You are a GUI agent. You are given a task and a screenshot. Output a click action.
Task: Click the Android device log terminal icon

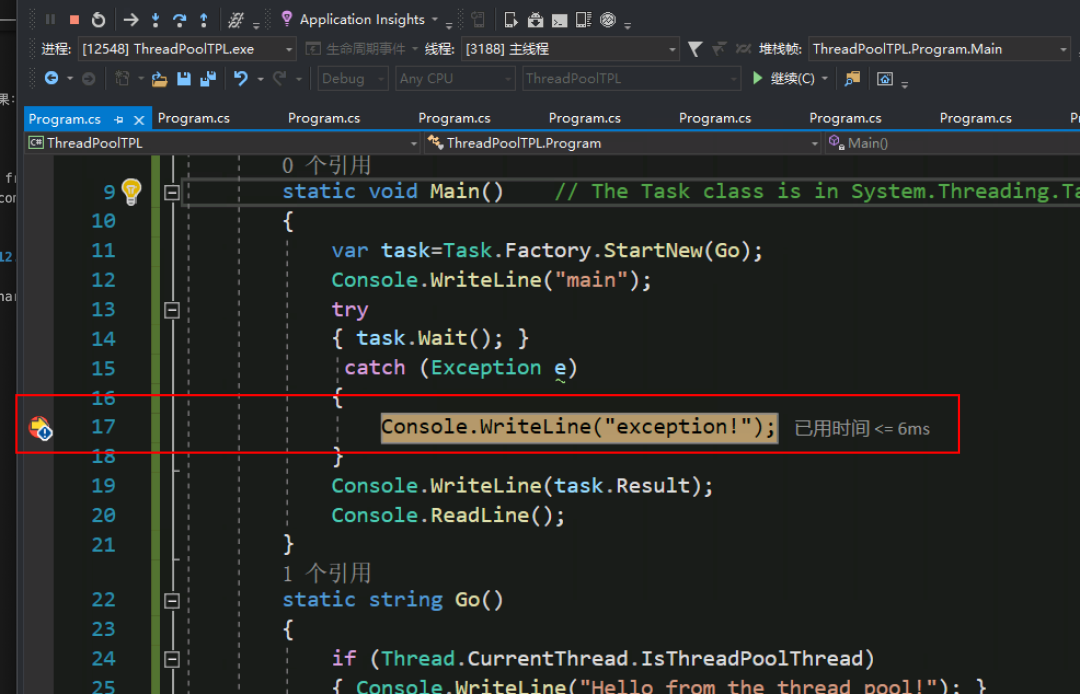pos(559,20)
